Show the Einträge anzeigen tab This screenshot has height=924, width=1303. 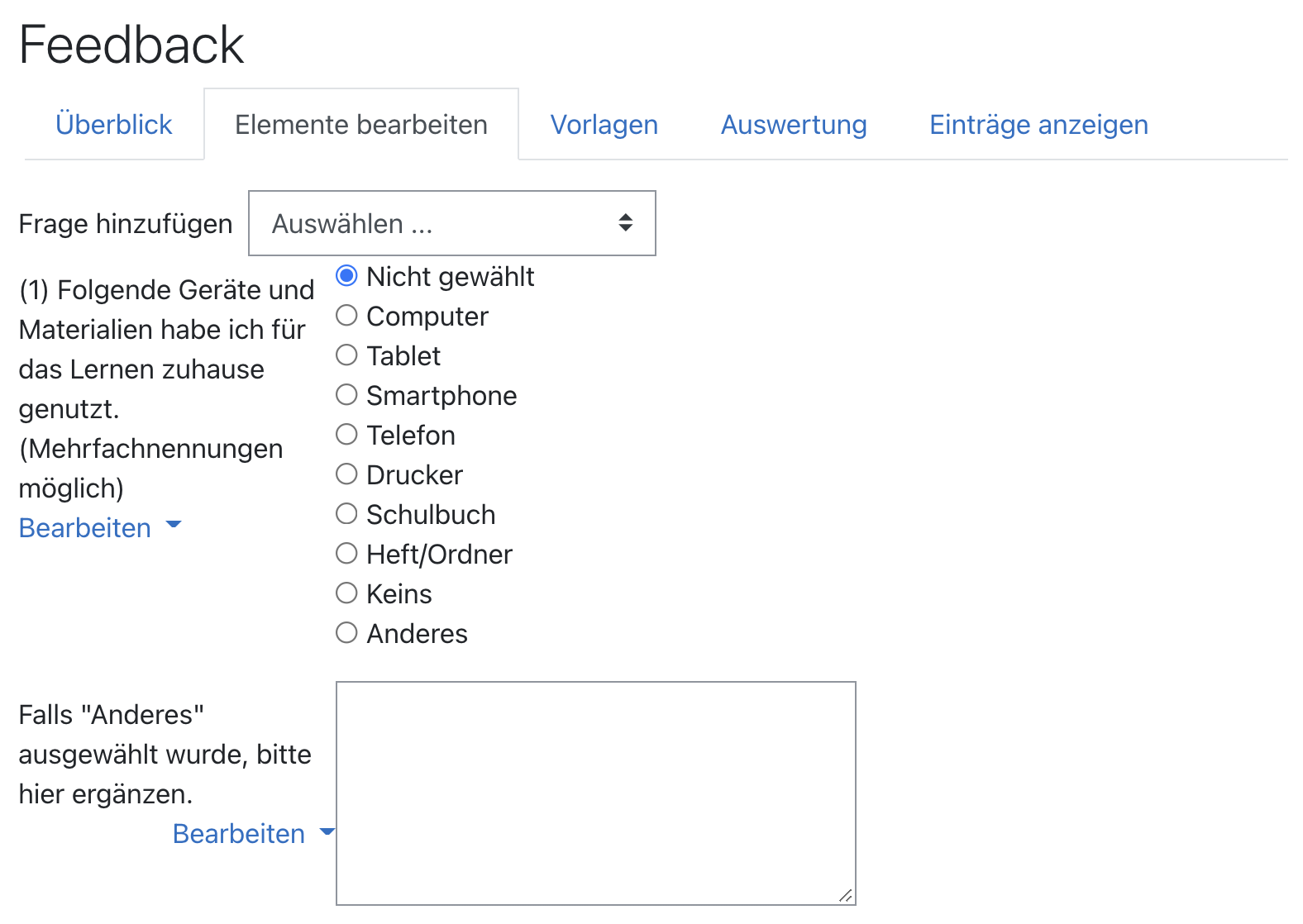click(x=1038, y=125)
